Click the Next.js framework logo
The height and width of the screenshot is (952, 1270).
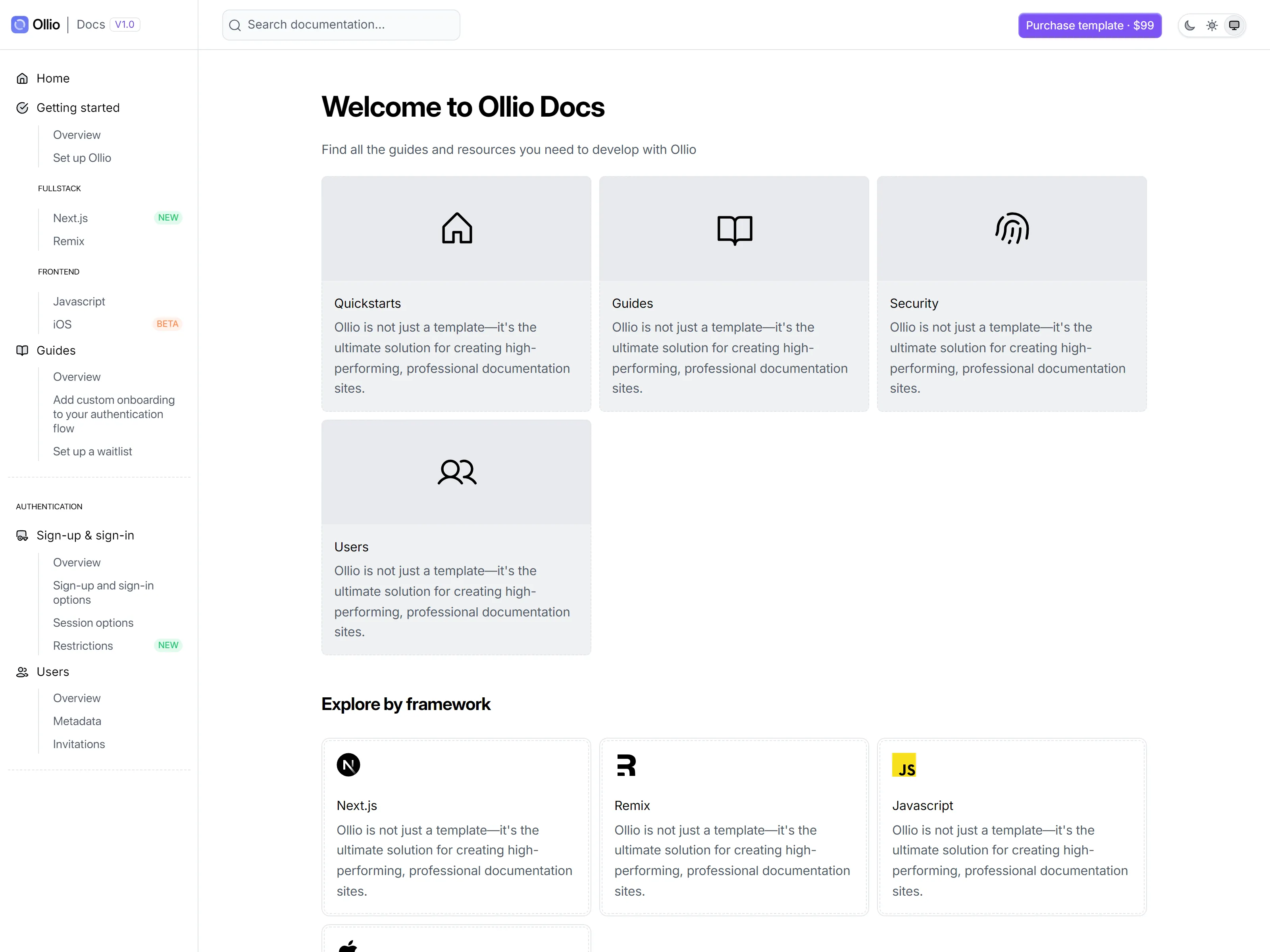point(348,765)
